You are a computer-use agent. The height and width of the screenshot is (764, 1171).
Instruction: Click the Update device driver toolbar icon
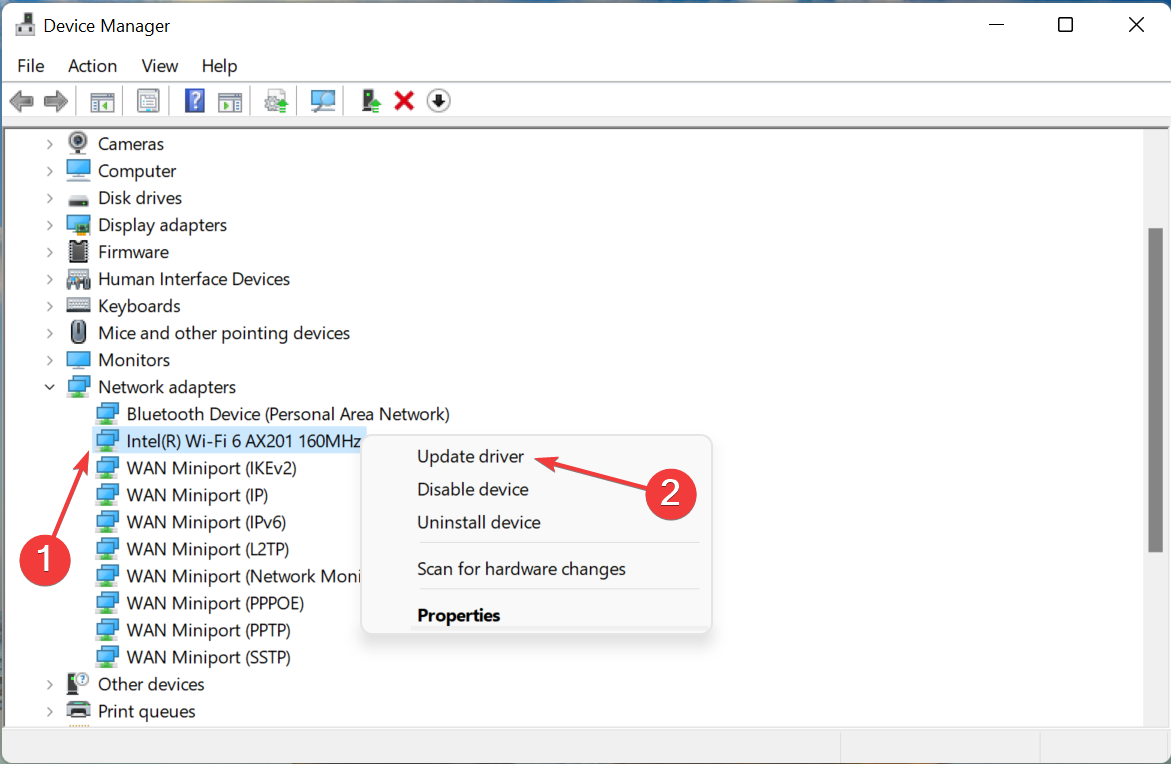click(x=276, y=101)
